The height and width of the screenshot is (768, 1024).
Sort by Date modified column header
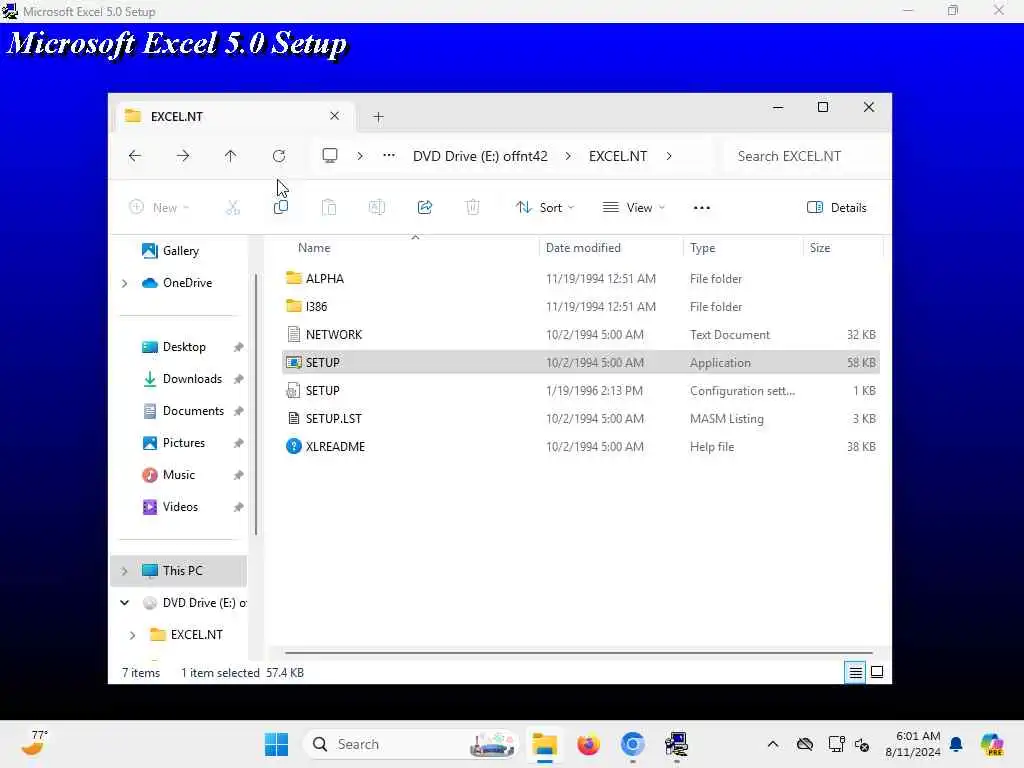point(583,248)
